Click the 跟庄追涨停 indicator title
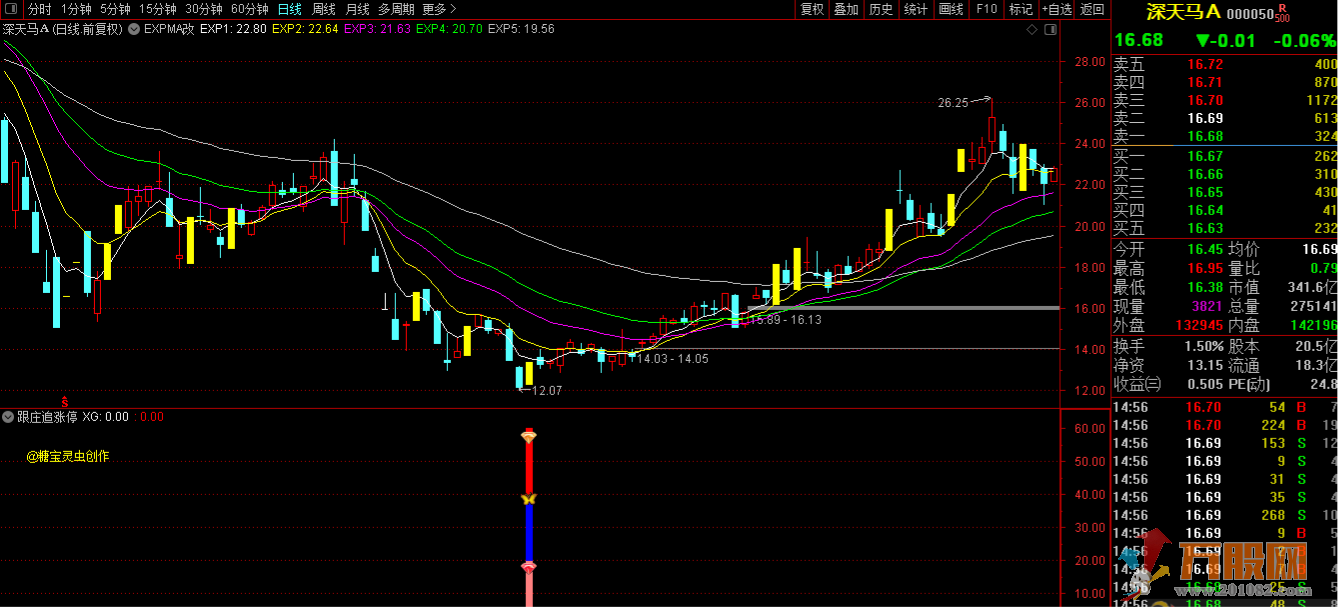The height and width of the screenshot is (607, 1338). 47,417
